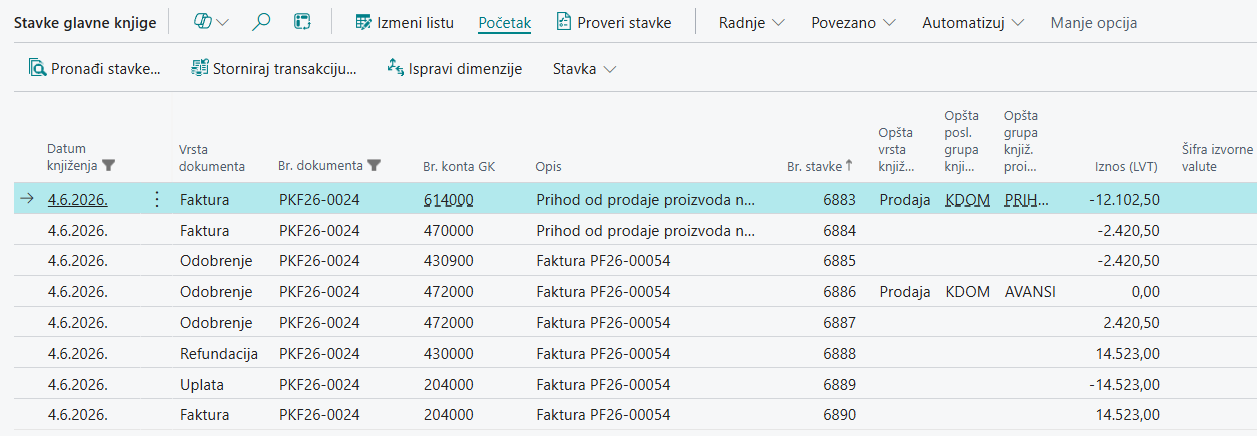The height and width of the screenshot is (436, 1257).
Task: Click entry number 6889
Action: tap(839, 384)
